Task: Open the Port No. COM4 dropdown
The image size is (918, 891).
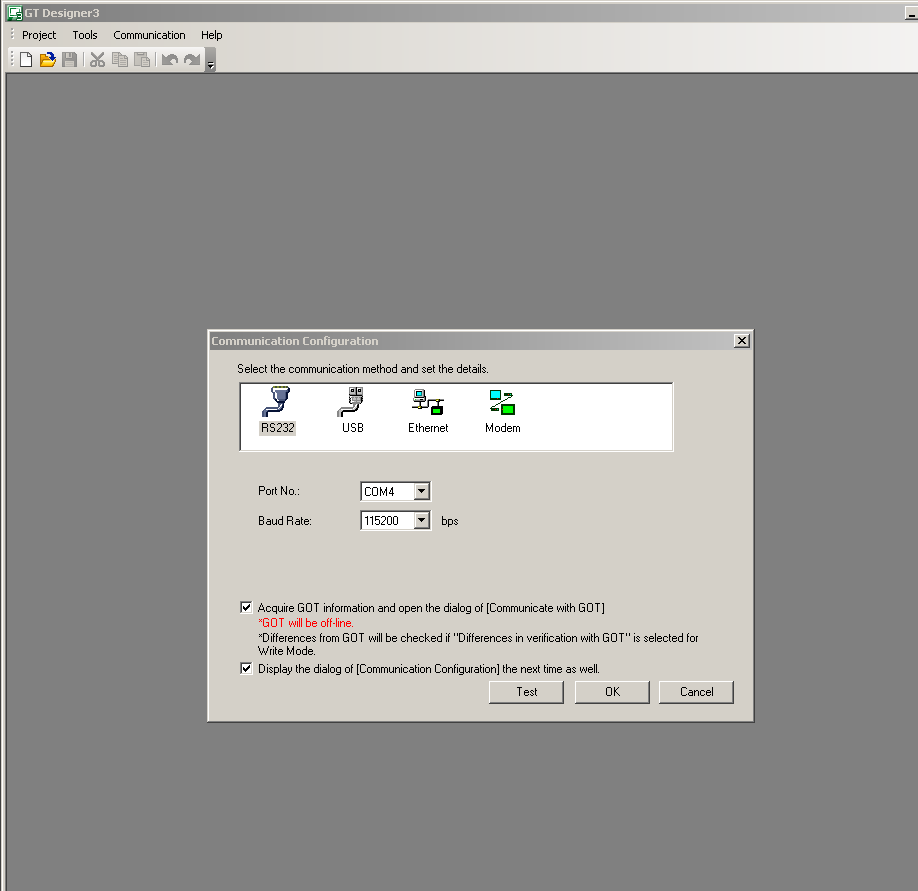Action: (421, 491)
